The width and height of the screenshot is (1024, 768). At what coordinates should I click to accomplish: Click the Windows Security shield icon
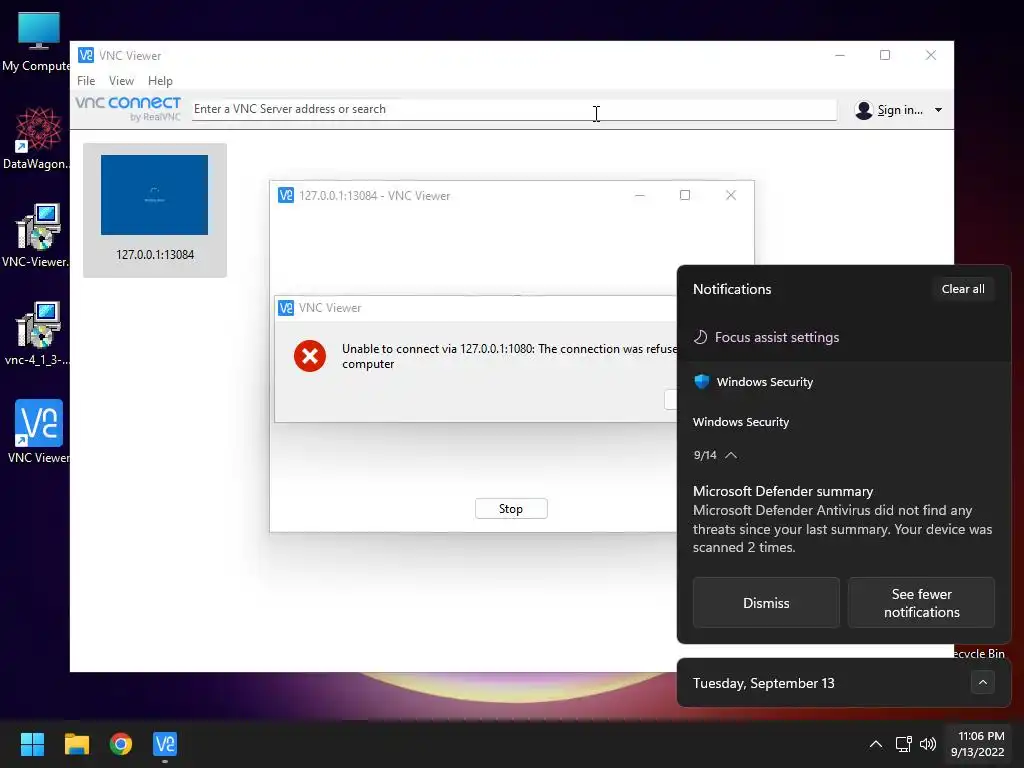[701, 381]
